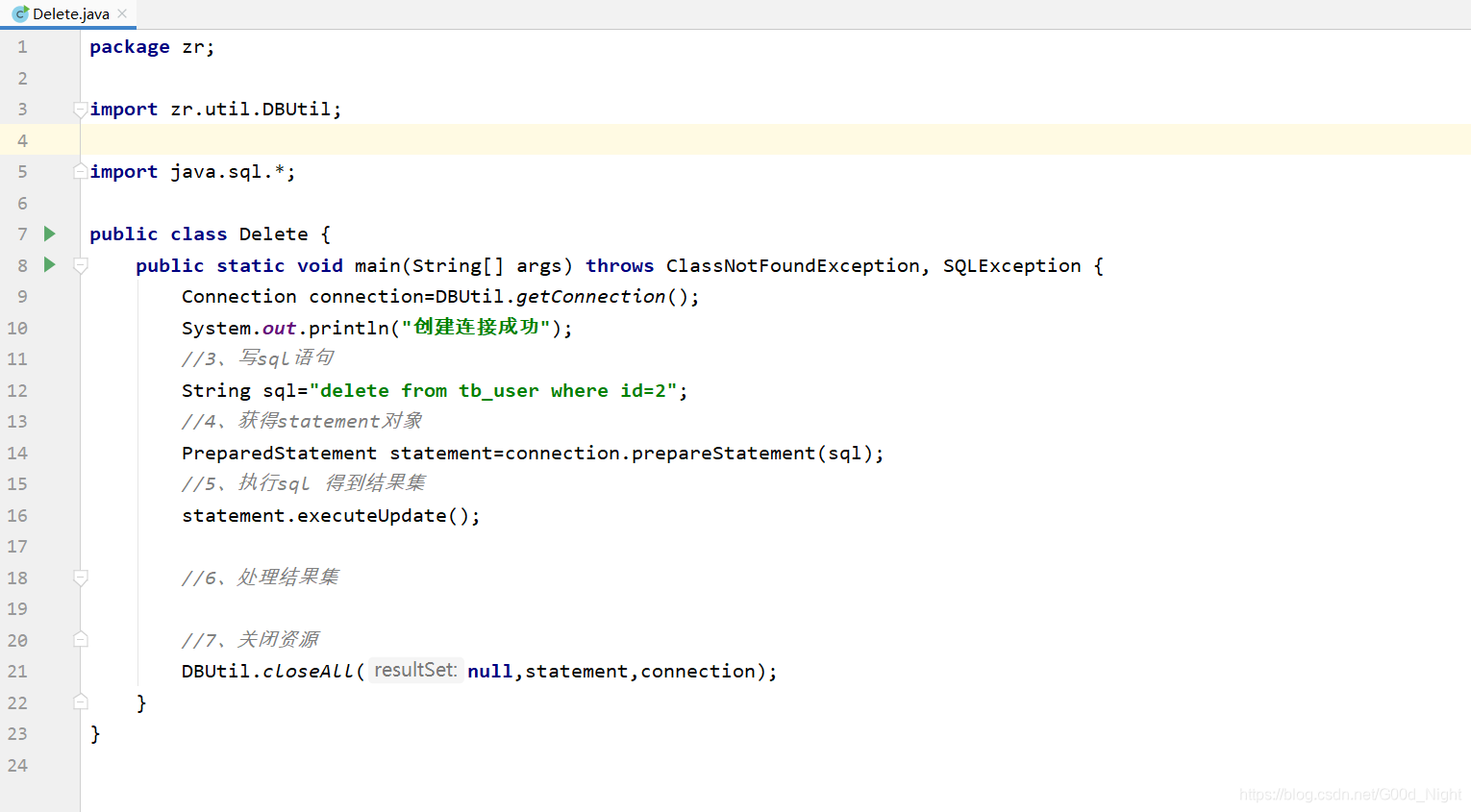
Task: Click main method fold end marker at line 22
Action: 81,702
